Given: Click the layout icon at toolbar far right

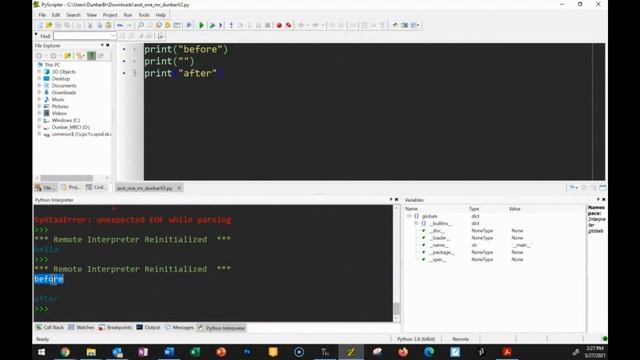Looking at the screenshot, I should tap(415, 25).
